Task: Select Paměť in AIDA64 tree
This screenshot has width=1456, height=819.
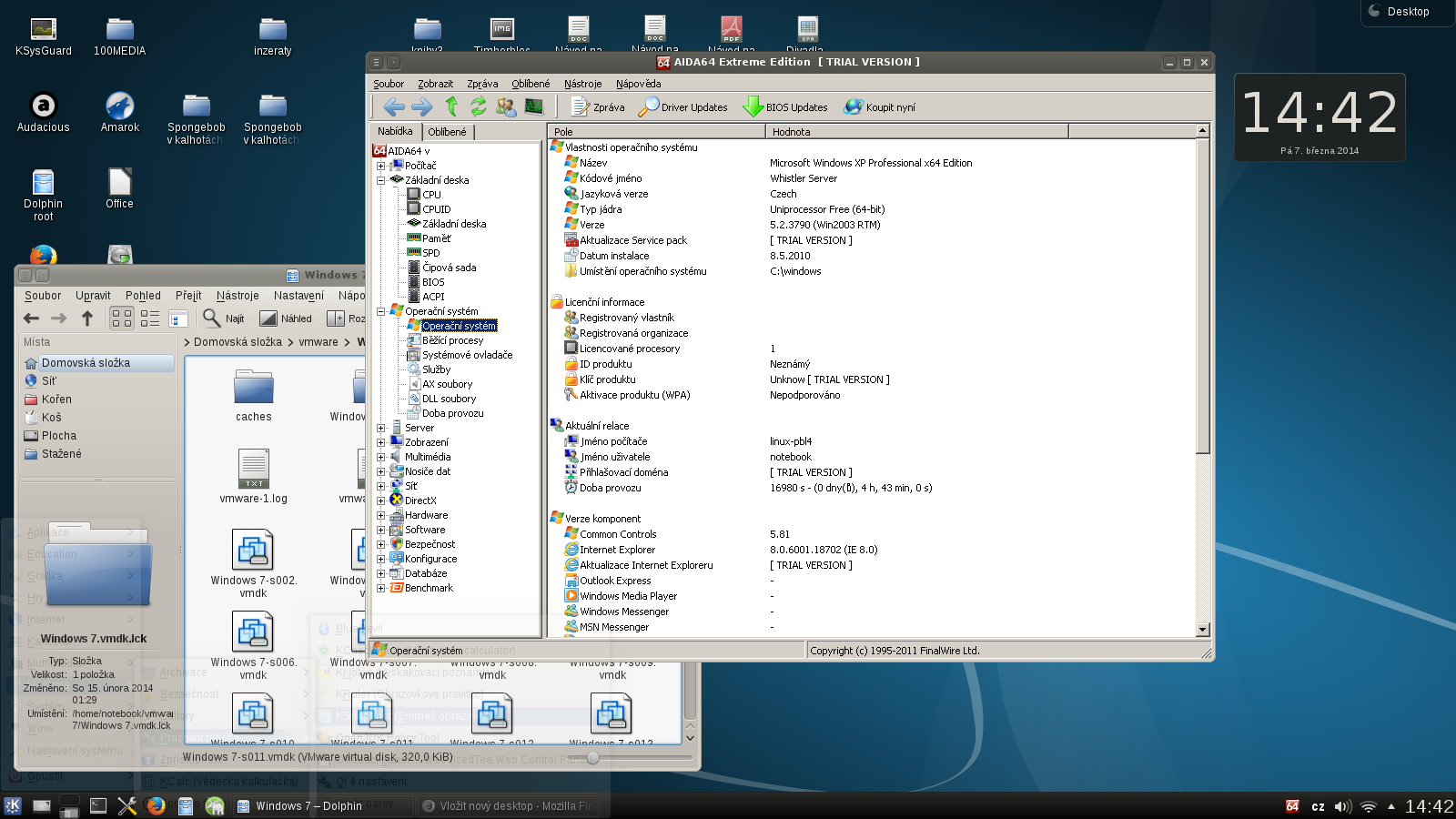Action: pos(436,238)
